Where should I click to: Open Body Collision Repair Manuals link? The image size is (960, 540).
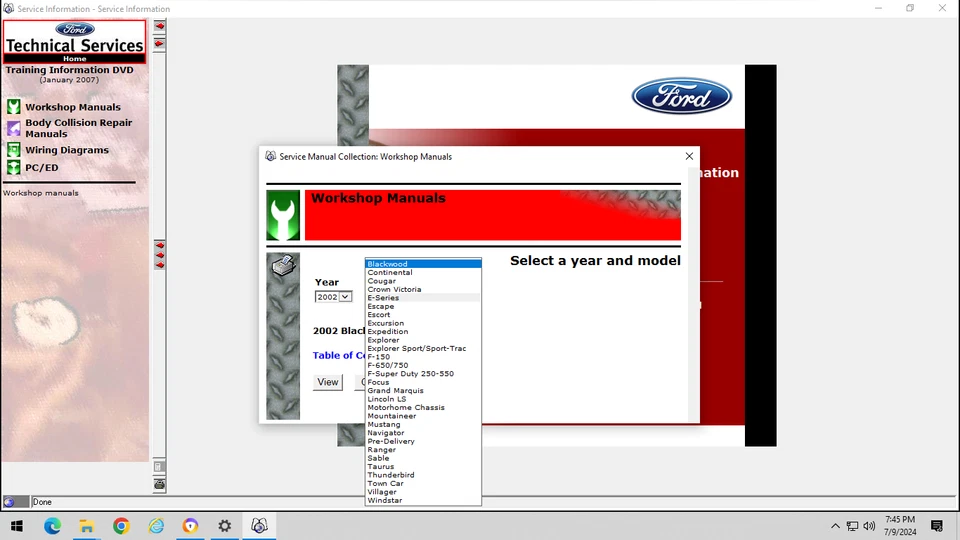pos(78,128)
